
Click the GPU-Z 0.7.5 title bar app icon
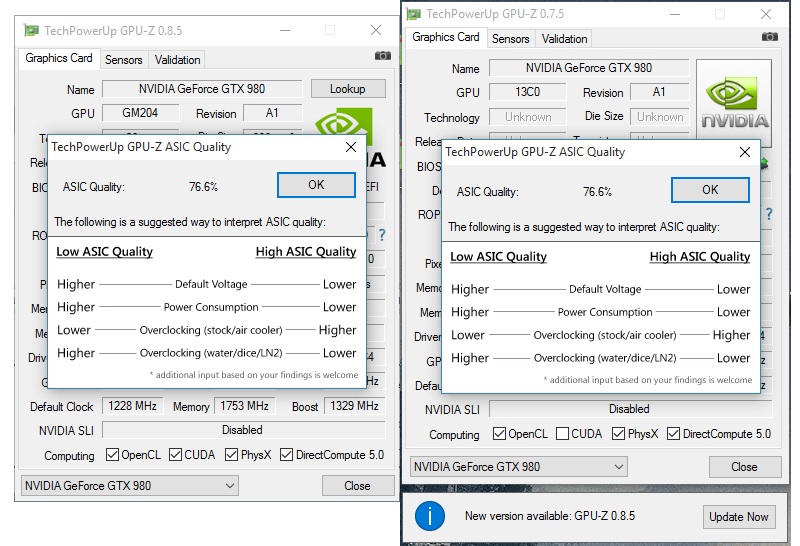(414, 14)
